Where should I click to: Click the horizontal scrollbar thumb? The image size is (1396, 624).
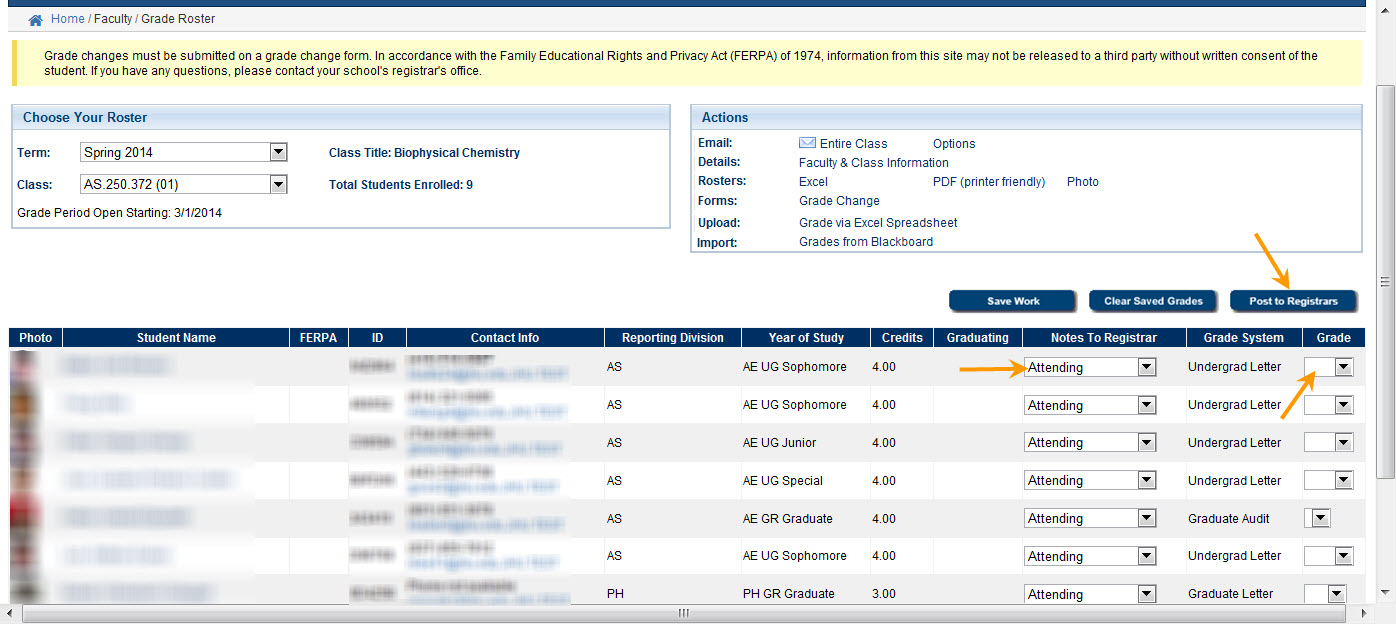[684, 613]
